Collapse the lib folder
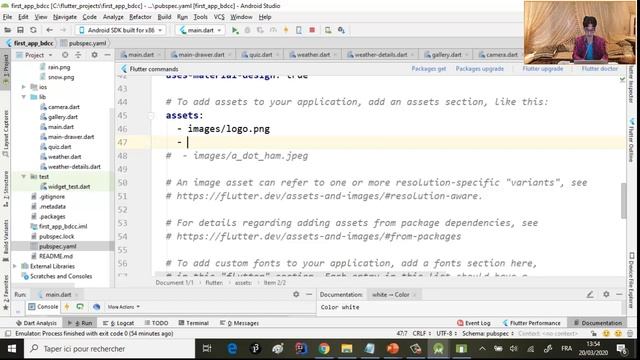Viewport: 640px width, 360px height. [24, 97]
